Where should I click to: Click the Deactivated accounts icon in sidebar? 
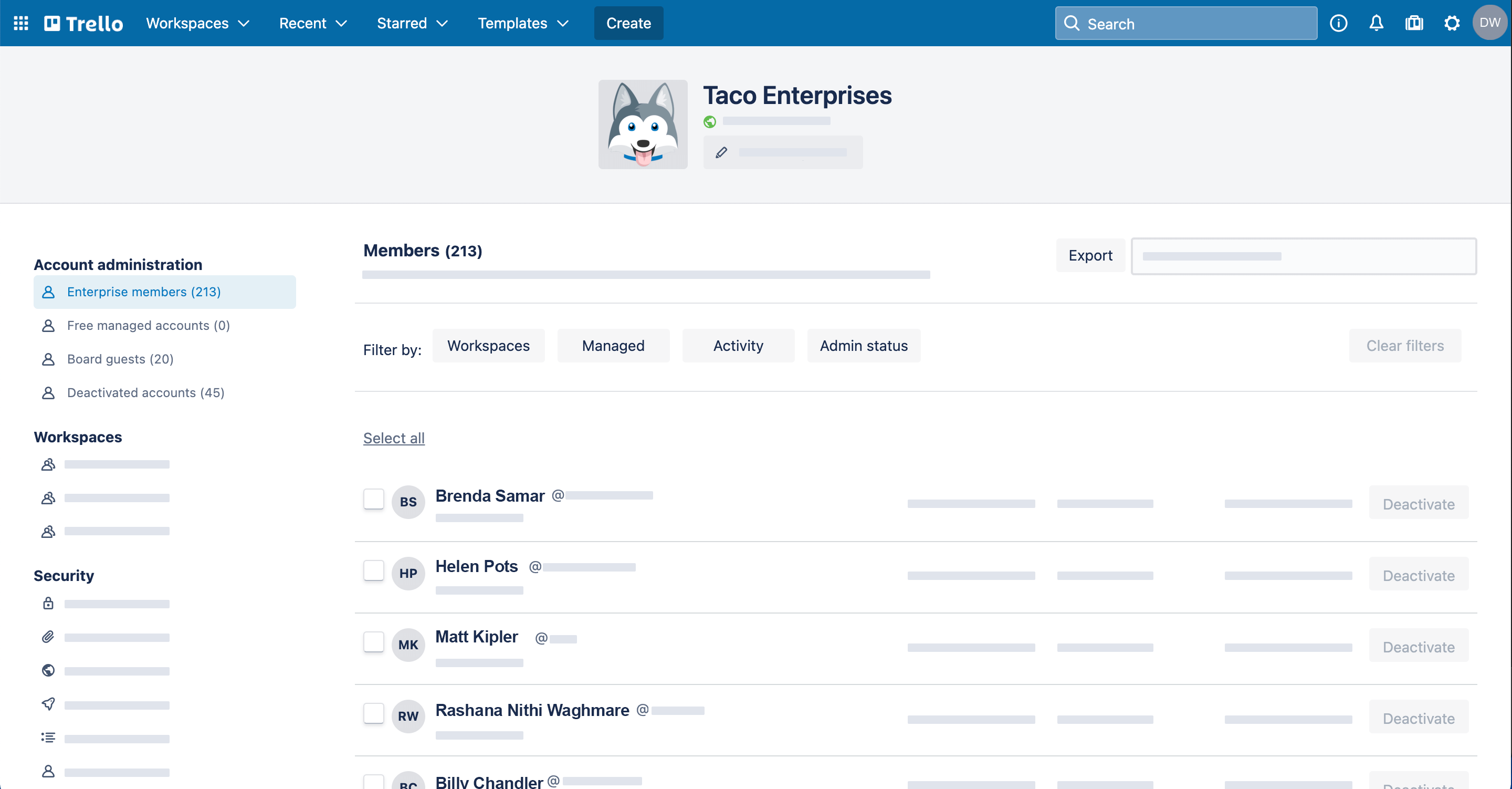[48, 392]
